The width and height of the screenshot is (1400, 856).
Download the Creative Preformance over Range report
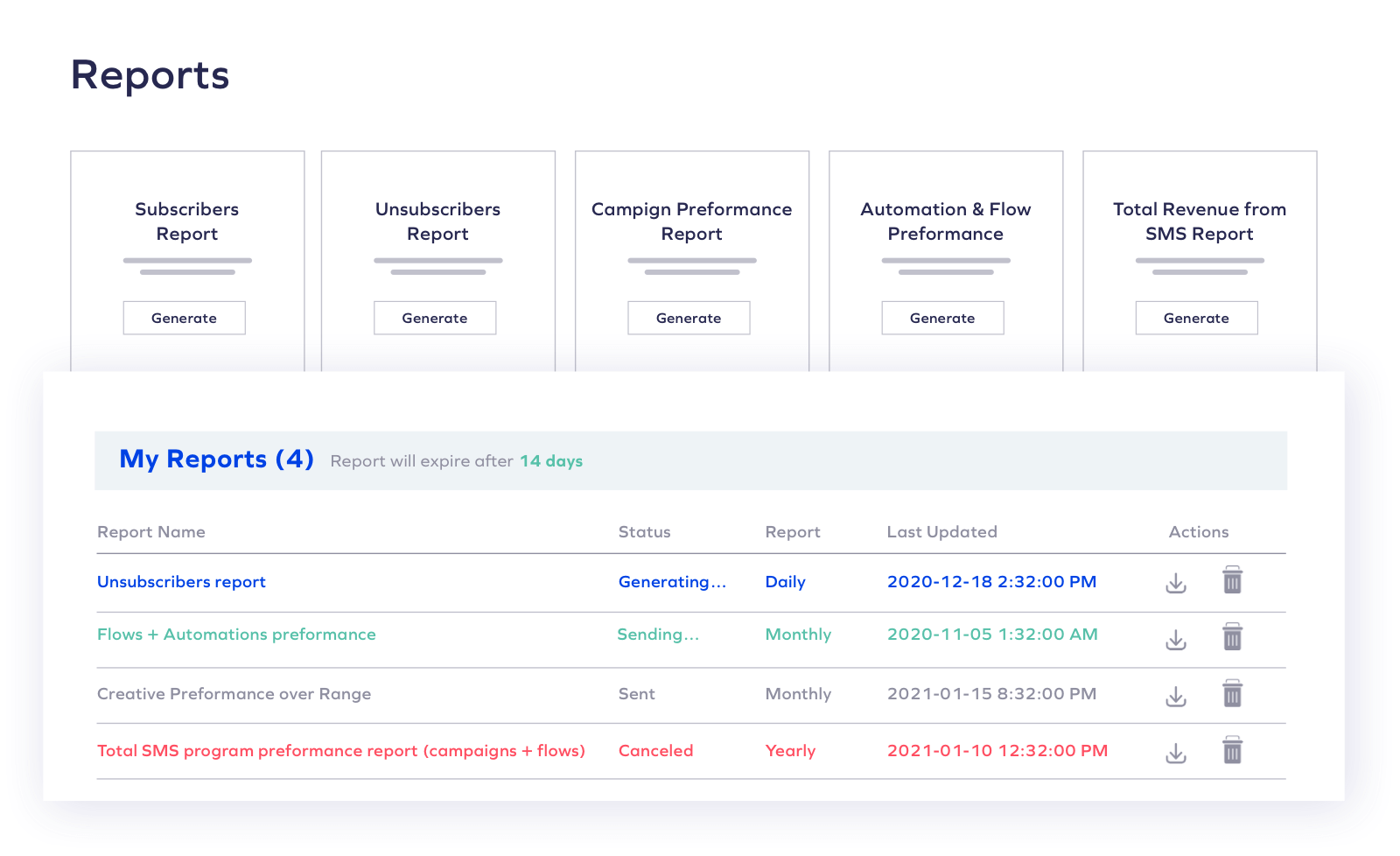click(1176, 695)
